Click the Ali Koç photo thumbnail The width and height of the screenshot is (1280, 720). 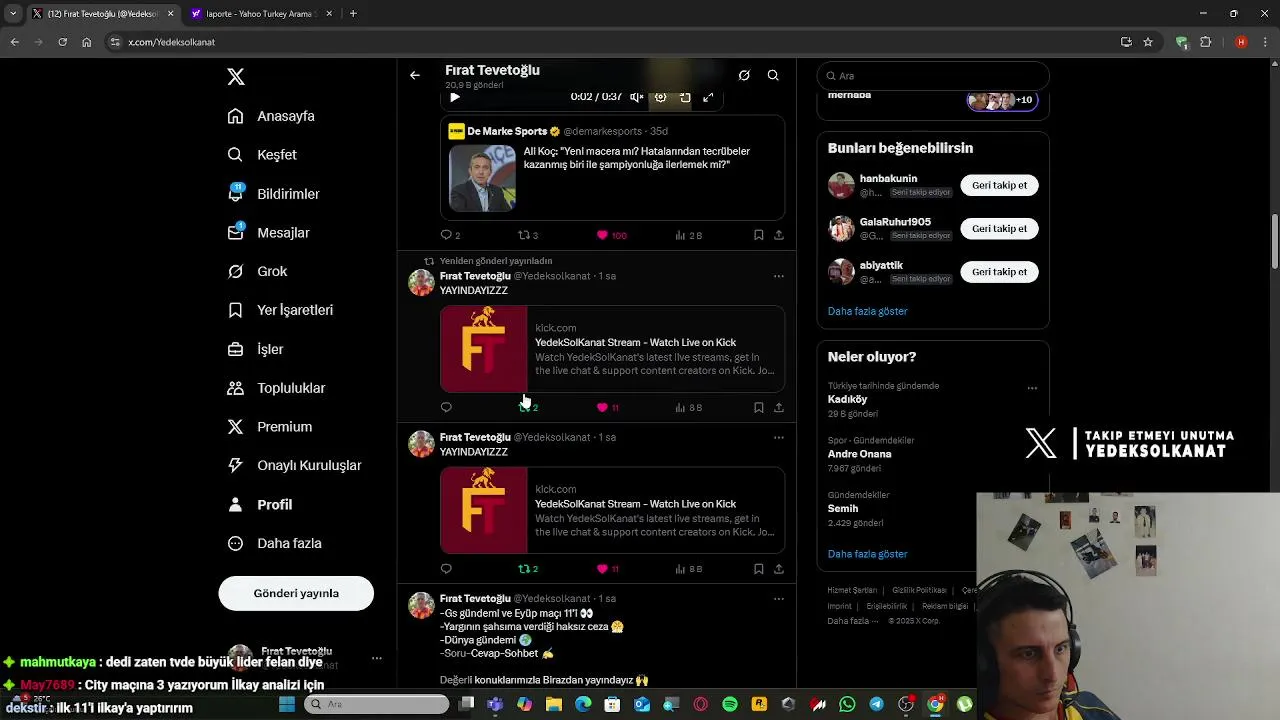tap(482, 178)
